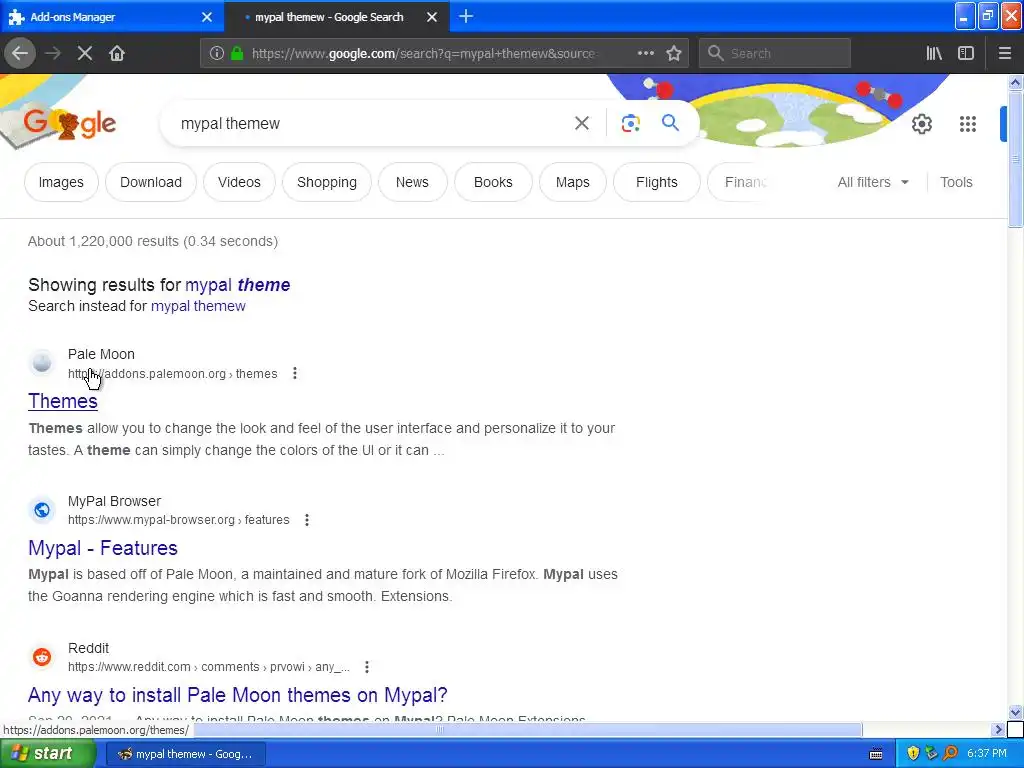Click the scrollbar down arrow
Viewport: 1024px width, 768px height.
click(x=1015, y=712)
